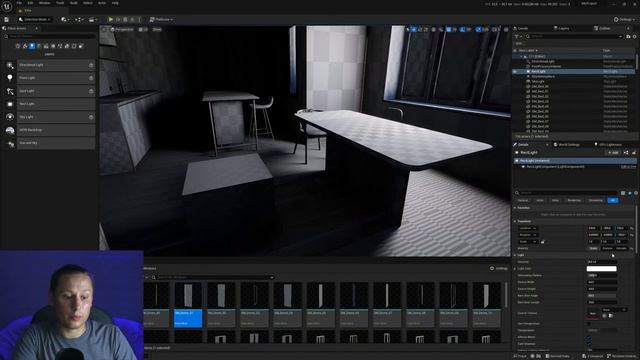Open the viewport options hamburger menu
Screen dimensions: 640x360
104,29
